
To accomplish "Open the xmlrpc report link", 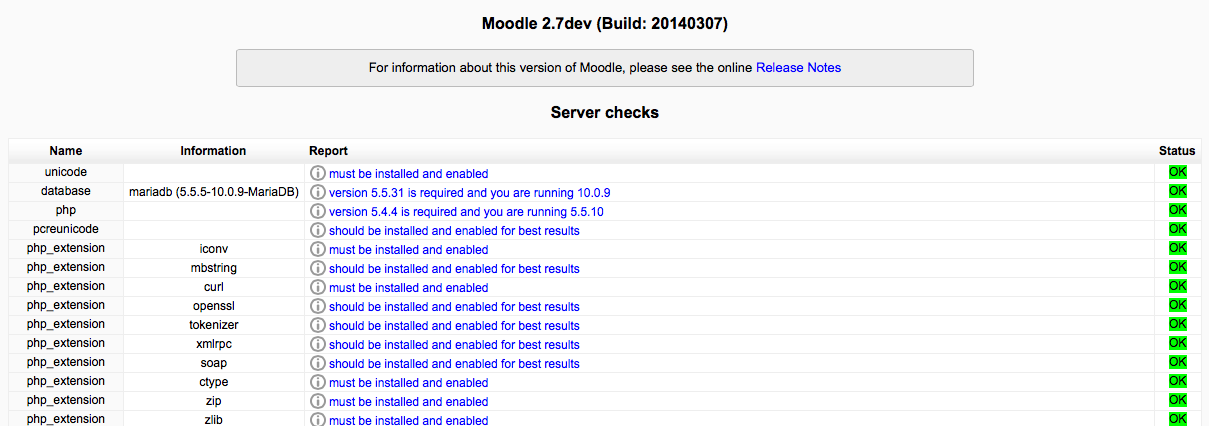I will (454, 345).
